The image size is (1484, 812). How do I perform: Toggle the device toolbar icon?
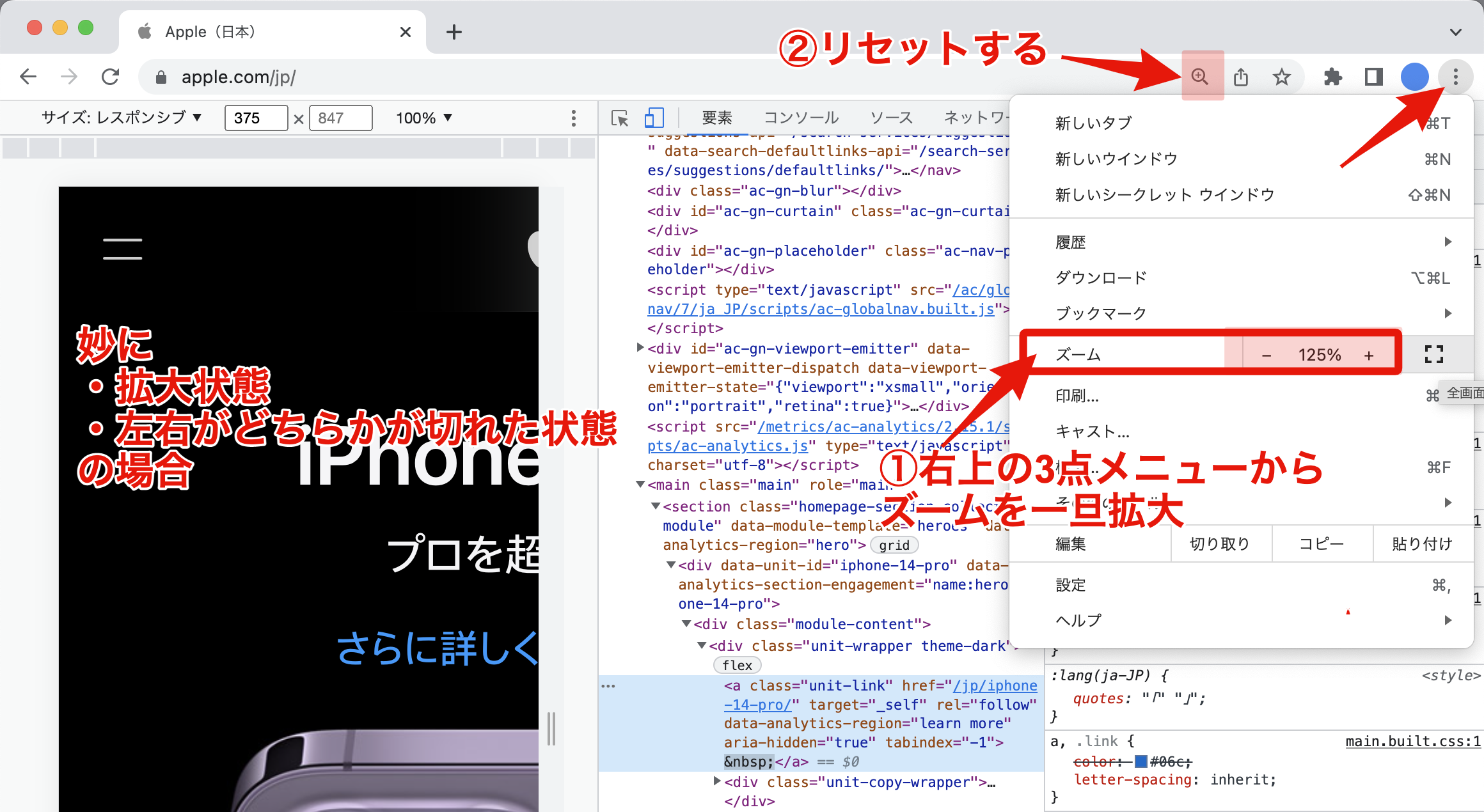point(654,118)
